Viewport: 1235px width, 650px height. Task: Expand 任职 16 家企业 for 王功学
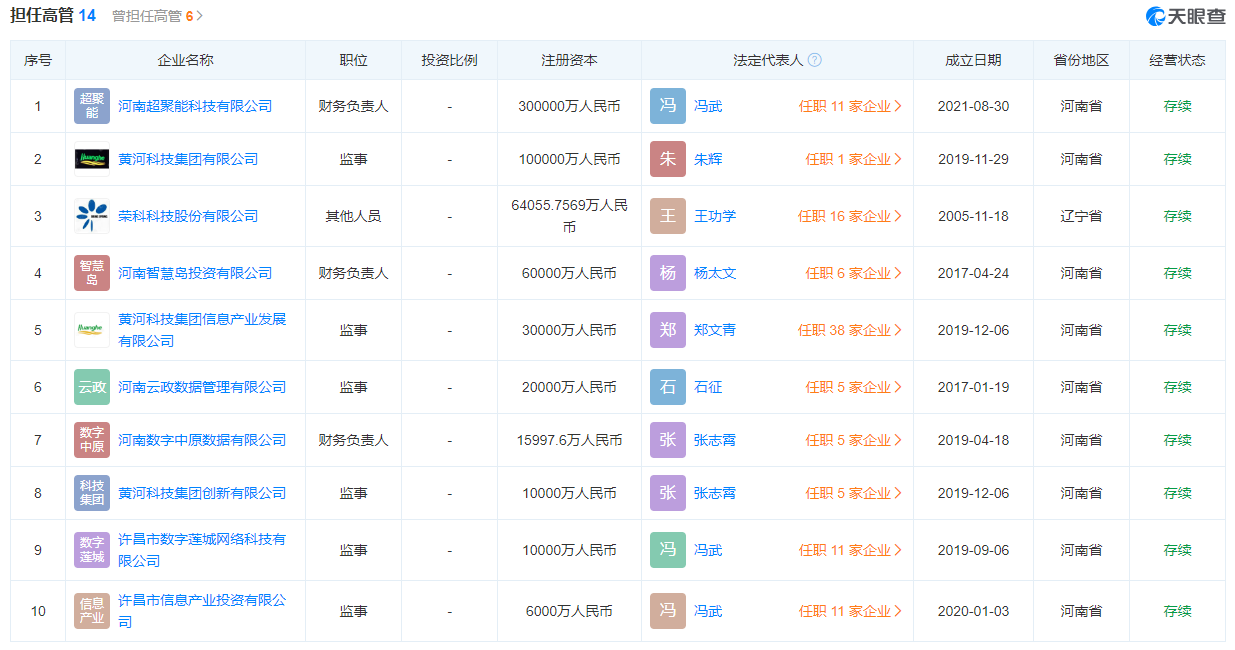click(850, 216)
